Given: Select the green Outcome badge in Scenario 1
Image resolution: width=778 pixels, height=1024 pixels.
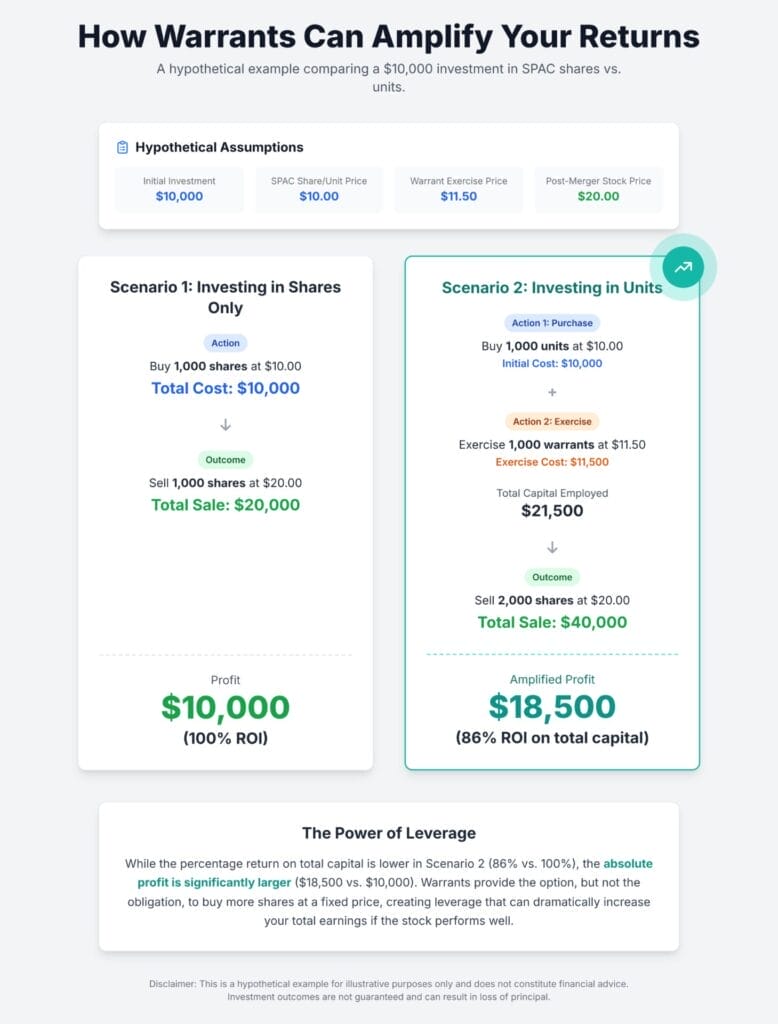Looking at the screenshot, I should (225, 460).
